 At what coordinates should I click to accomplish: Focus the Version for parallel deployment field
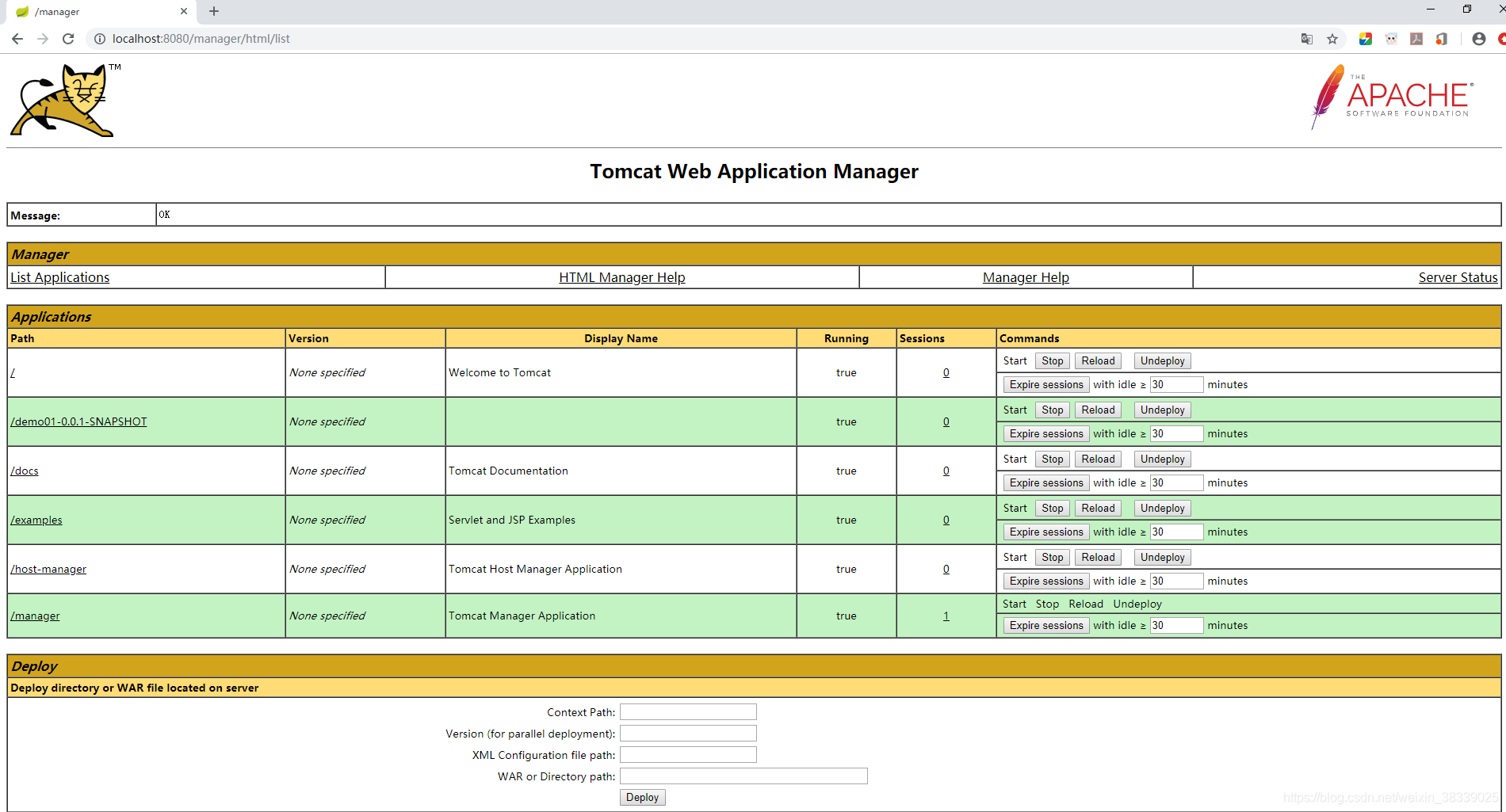point(688,734)
